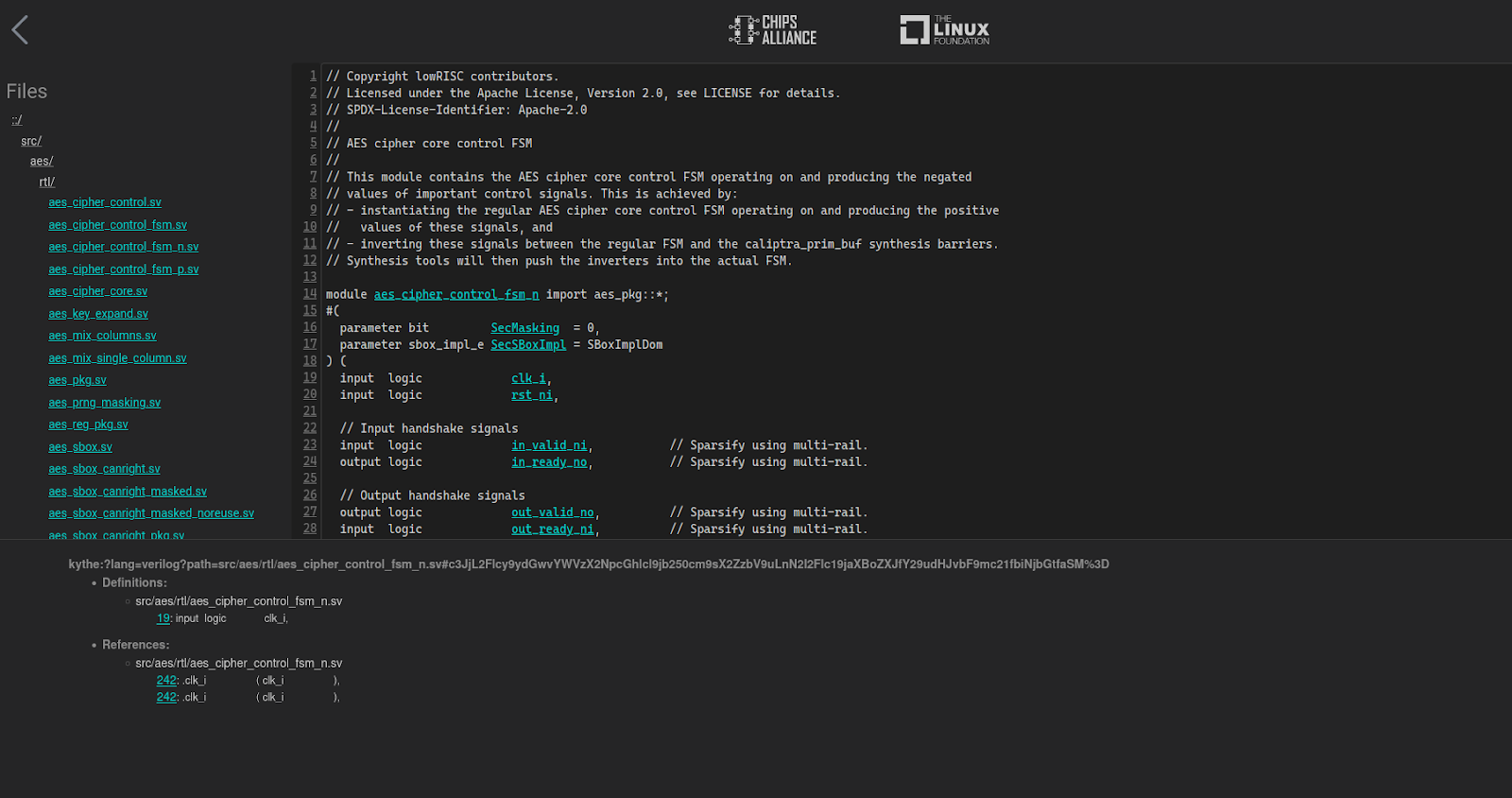Open aes_sbox_canright_masked_noreuse.sv file
This screenshot has height=798, width=1512.
click(x=151, y=513)
